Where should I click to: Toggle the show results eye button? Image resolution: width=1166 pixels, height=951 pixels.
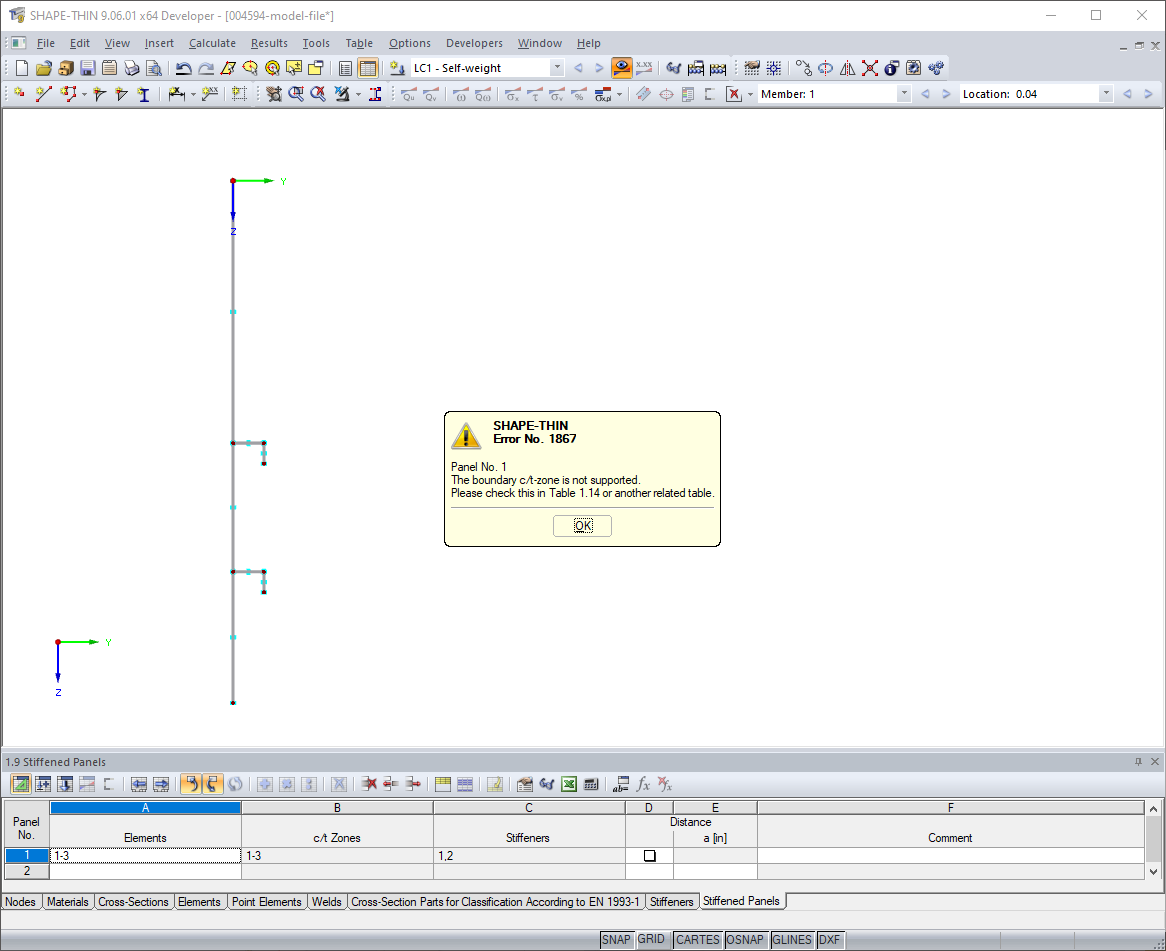click(622, 68)
